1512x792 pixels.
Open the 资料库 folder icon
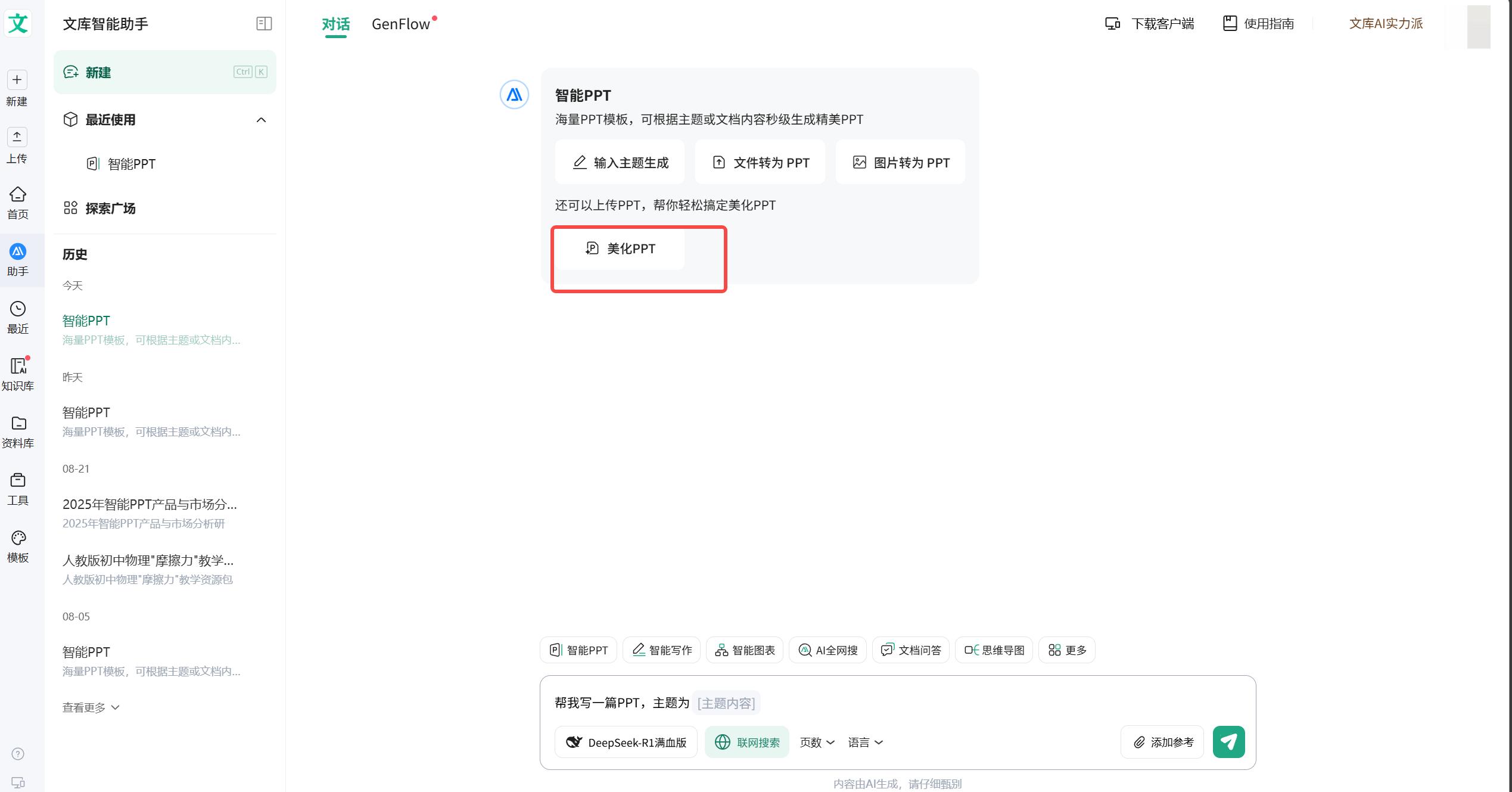pos(18,431)
